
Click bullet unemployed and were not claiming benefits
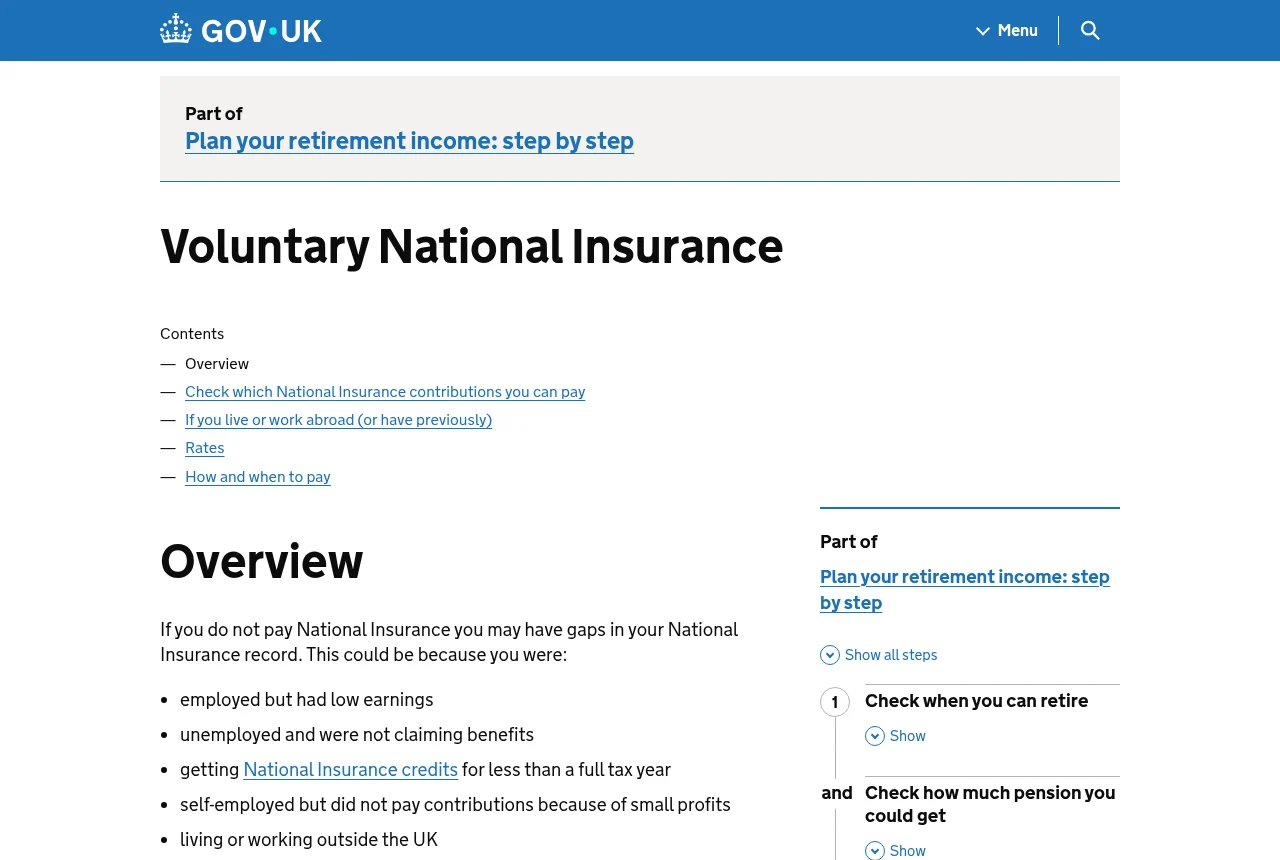tap(357, 735)
